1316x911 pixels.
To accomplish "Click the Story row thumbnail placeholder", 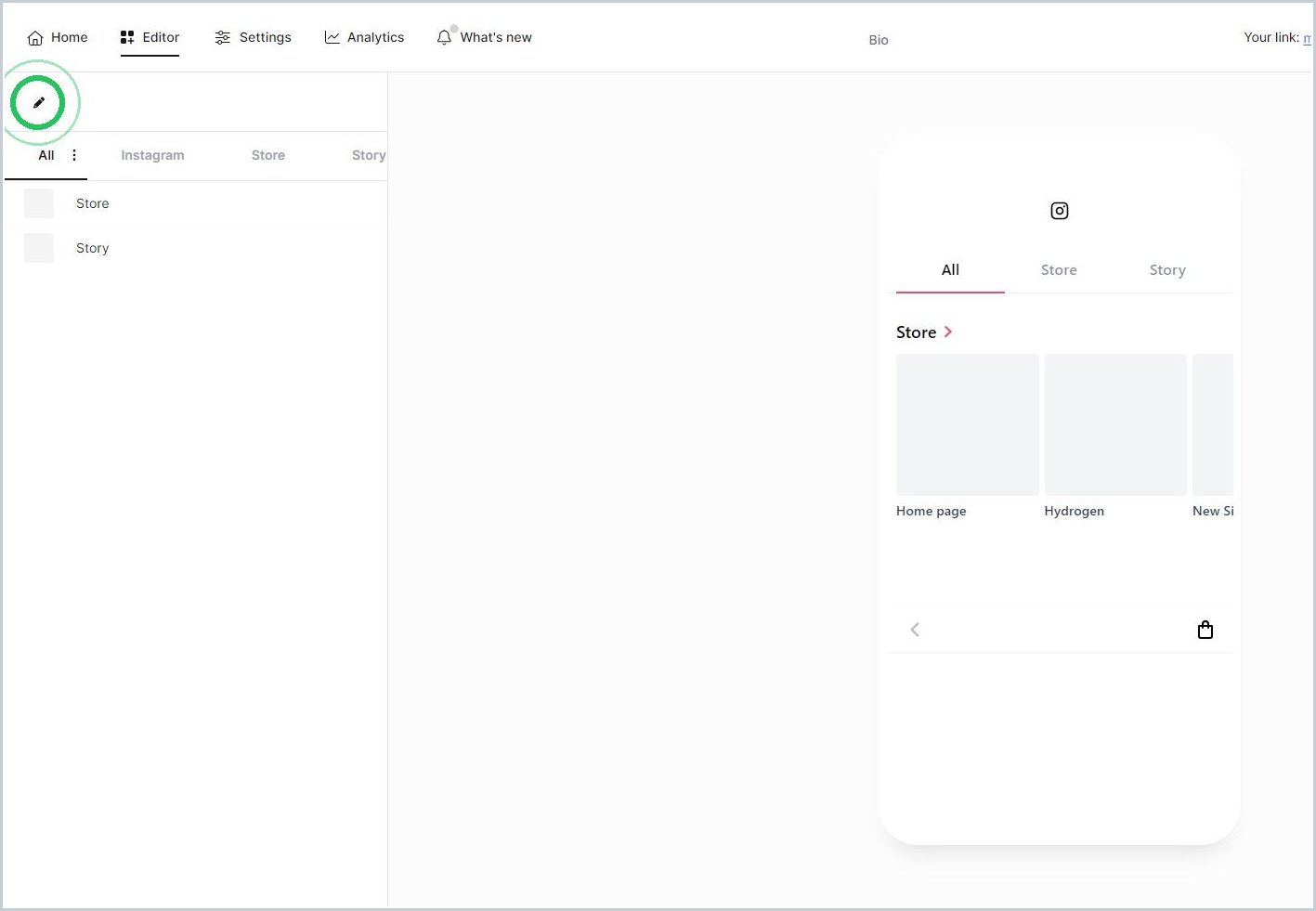I will click(39, 248).
